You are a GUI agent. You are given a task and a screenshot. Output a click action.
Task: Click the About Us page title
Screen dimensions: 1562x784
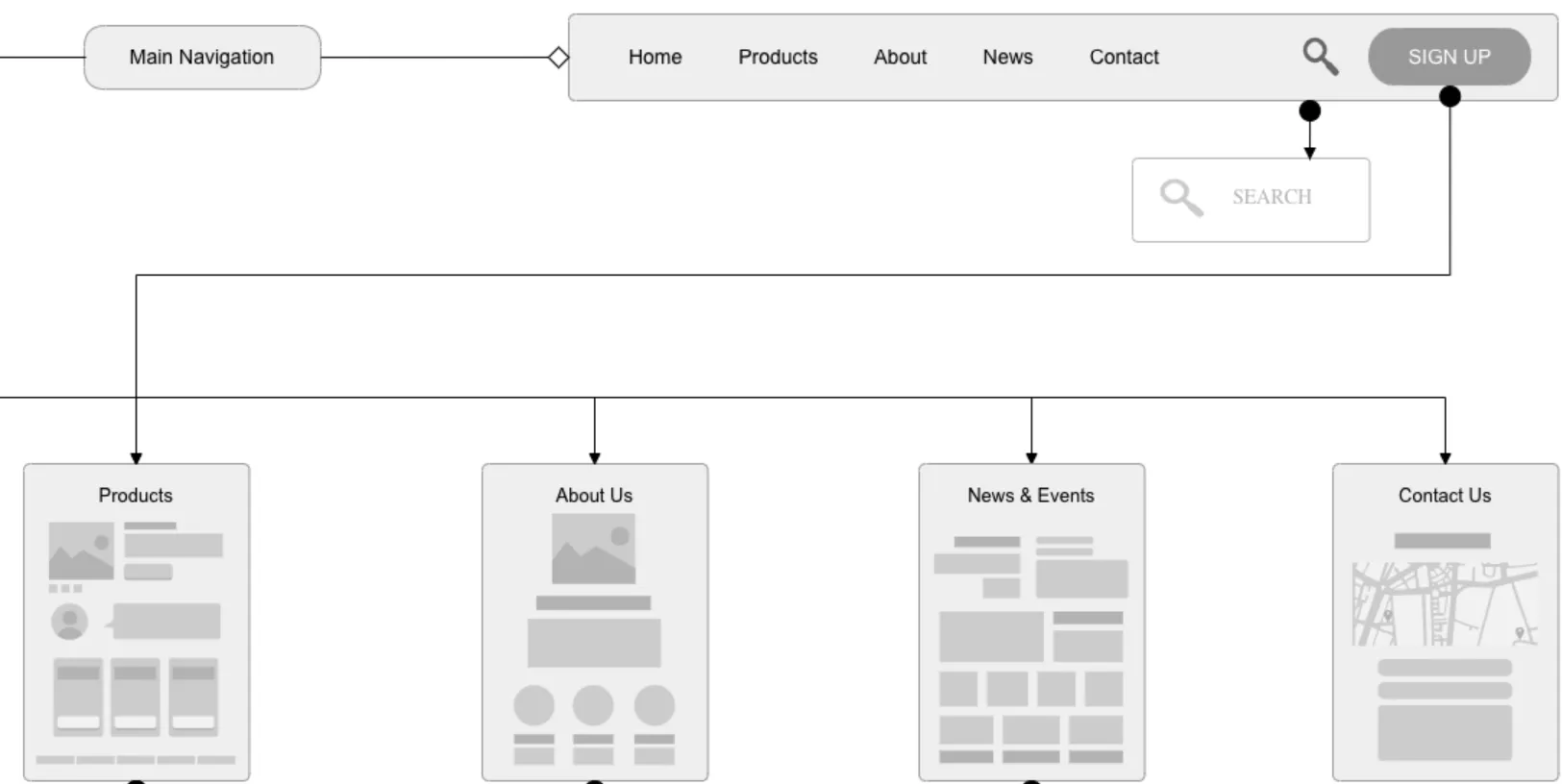(x=593, y=496)
